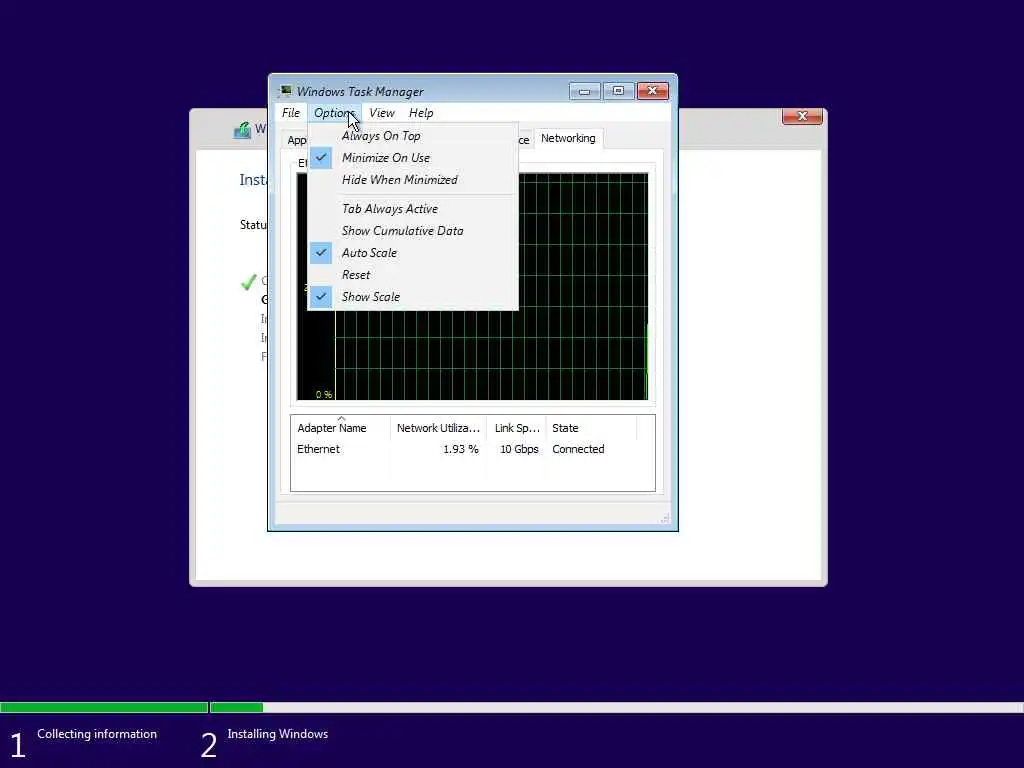Close the Windows Setup window behind
Viewport: 1024px width, 768px height.
(x=802, y=116)
